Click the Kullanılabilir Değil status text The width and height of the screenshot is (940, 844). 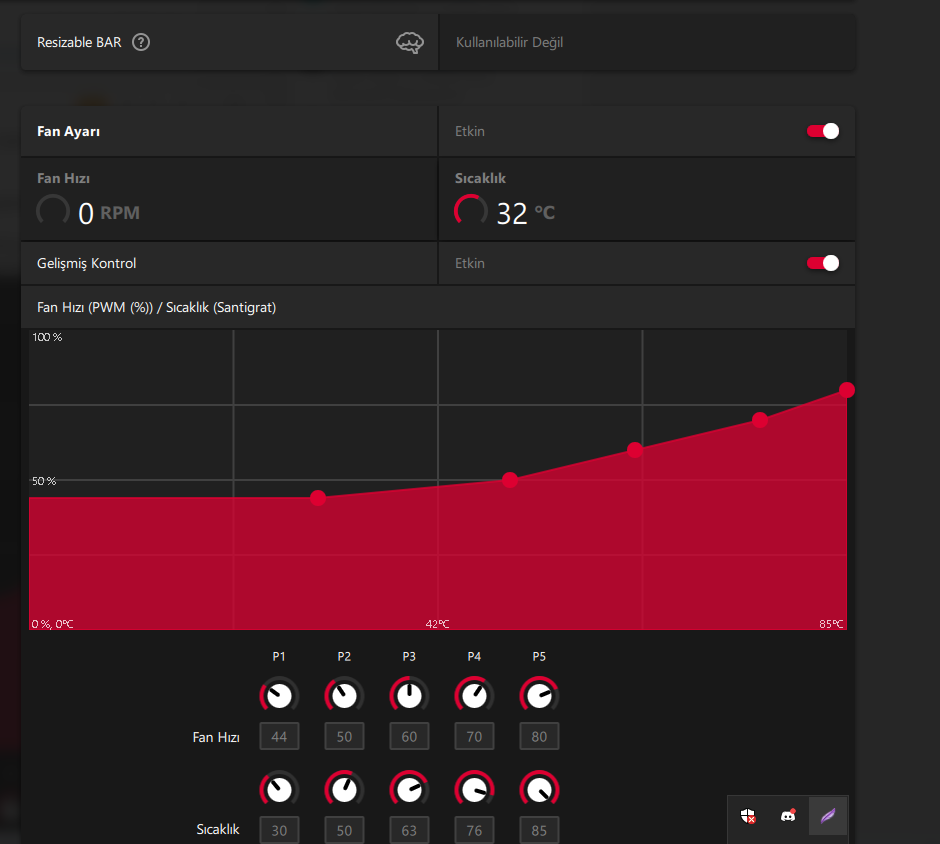[x=510, y=43]
